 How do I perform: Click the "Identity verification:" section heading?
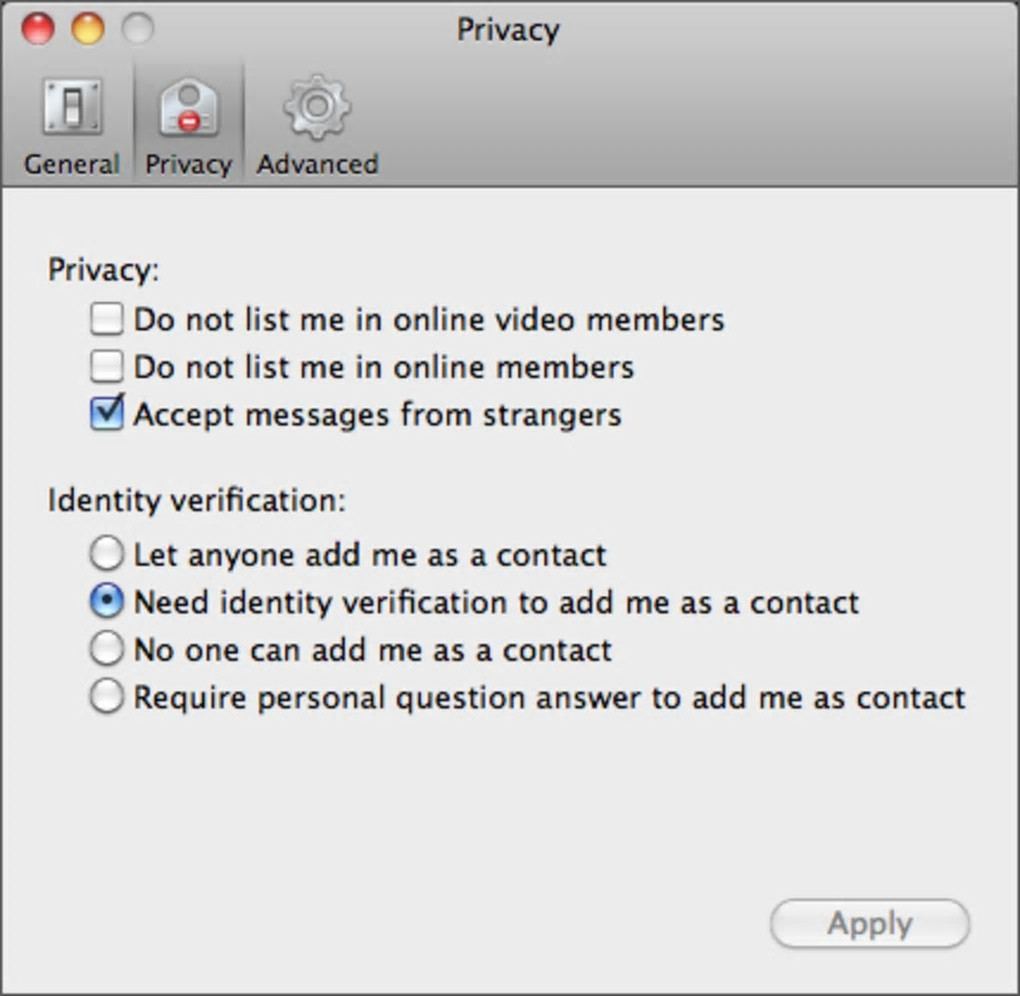tap(196, 500)
